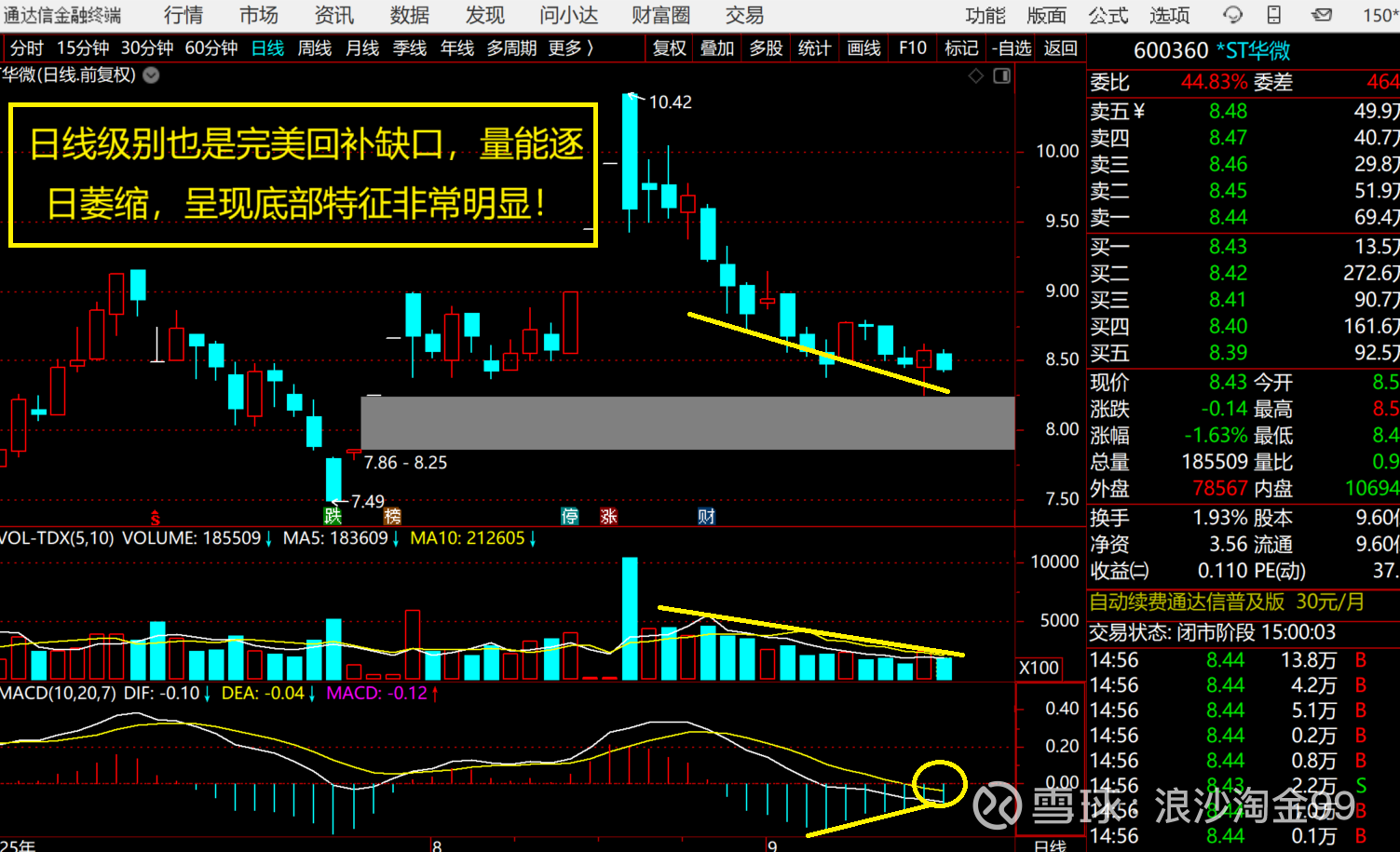Click the 10.42 high price label
1400x852 pixels.
click(671, 101)
